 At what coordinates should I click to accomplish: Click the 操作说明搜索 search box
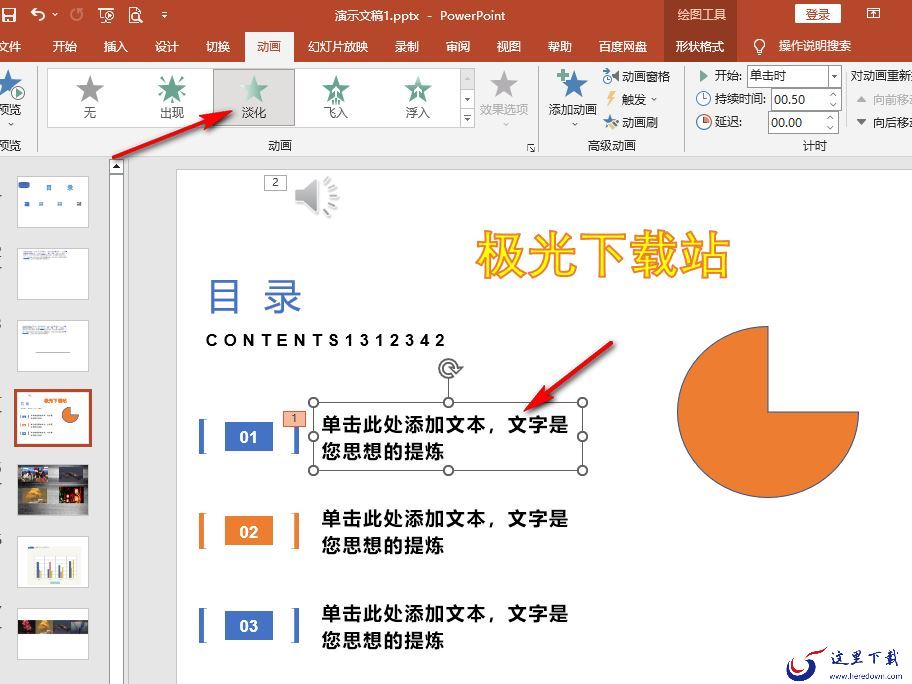point(814,46)
